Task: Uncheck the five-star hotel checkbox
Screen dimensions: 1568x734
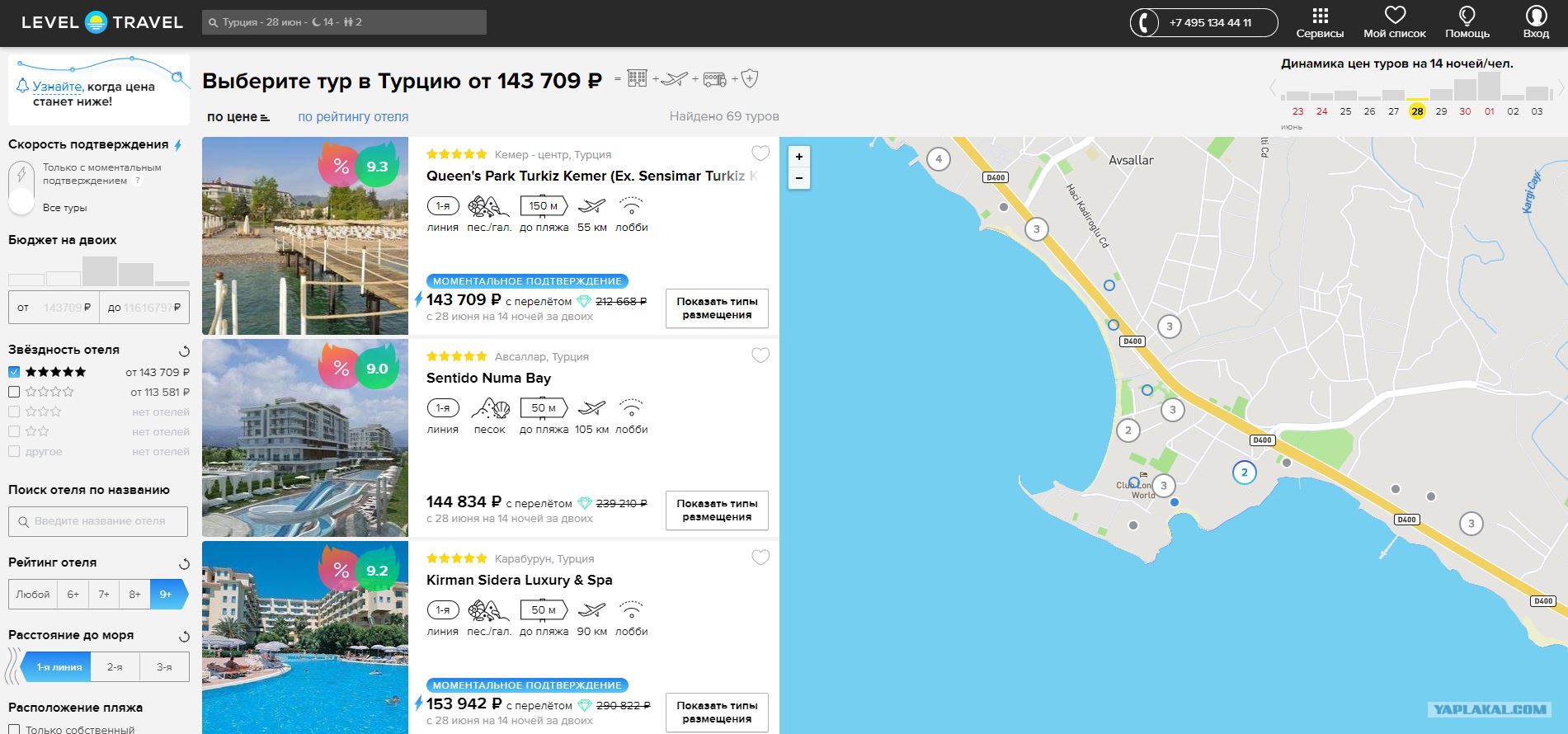Action: coord(14,372)
